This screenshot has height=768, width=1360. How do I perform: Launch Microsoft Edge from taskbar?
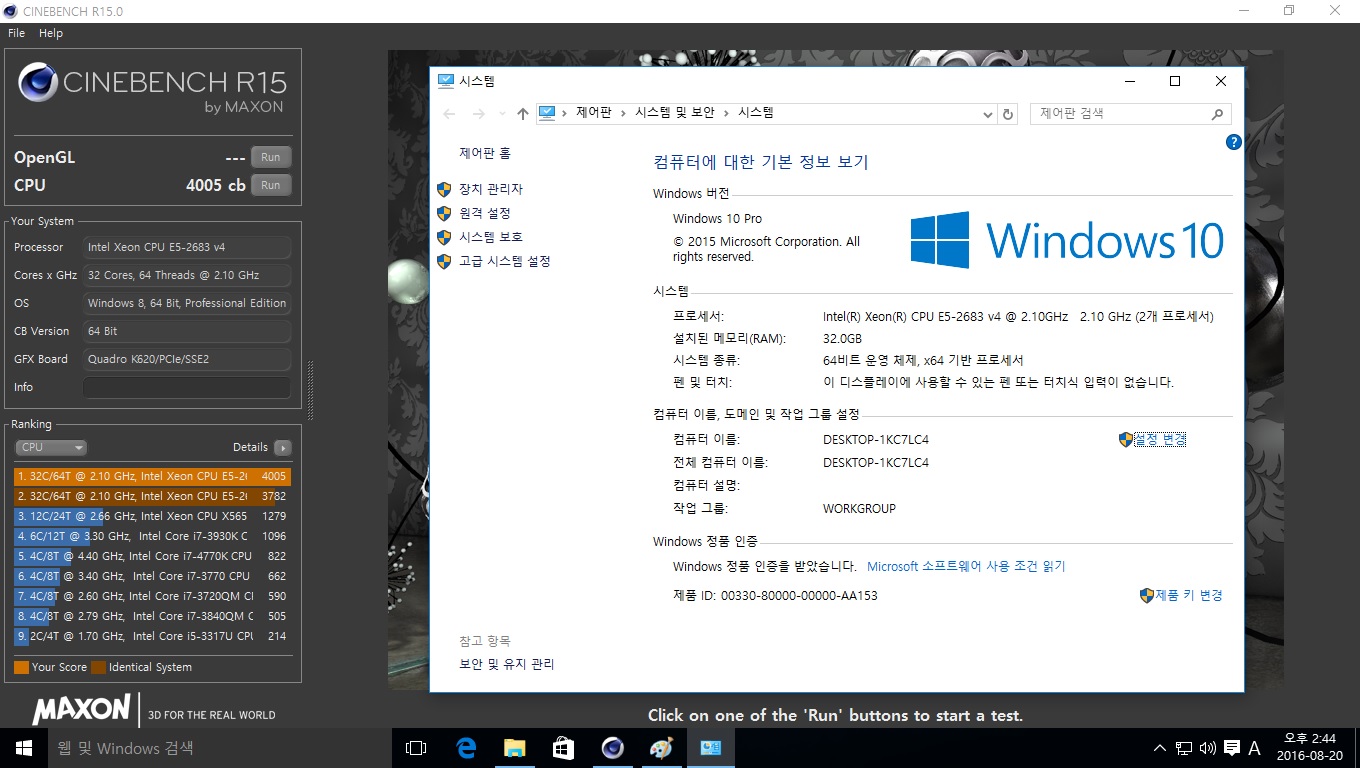465,748
